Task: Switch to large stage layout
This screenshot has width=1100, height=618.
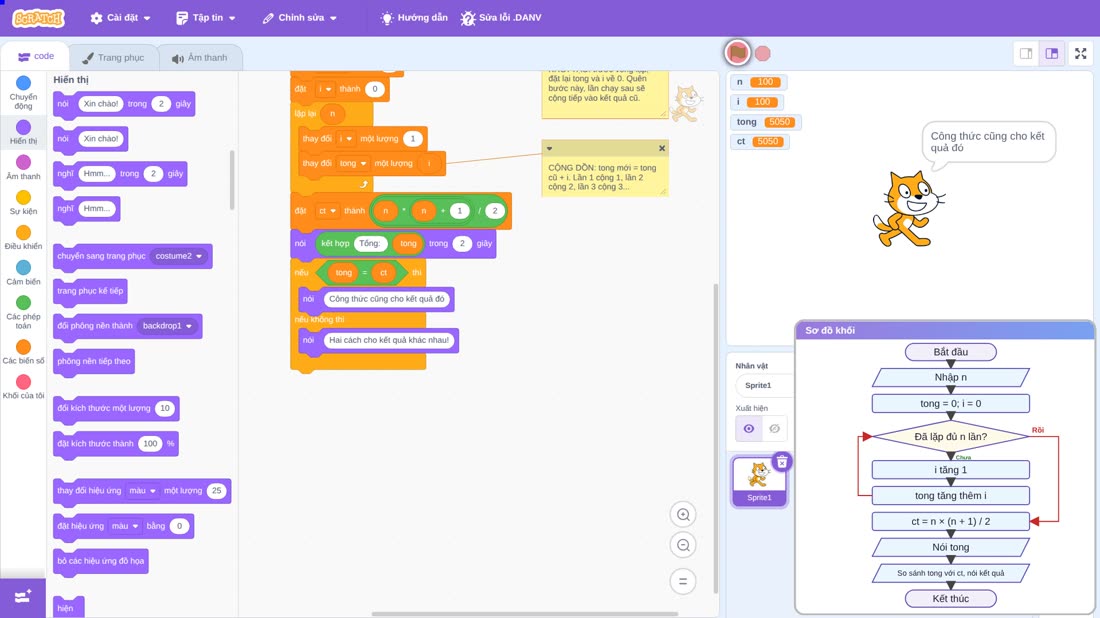Action: (1052, 53)
